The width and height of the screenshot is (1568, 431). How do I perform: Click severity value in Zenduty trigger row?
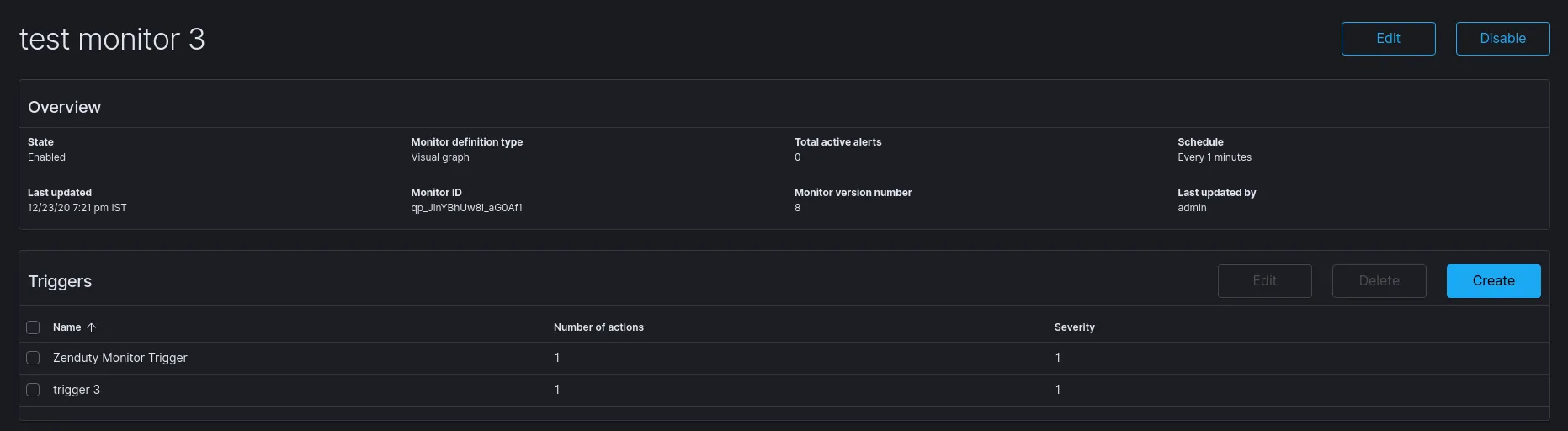(x=1058, y=358)
